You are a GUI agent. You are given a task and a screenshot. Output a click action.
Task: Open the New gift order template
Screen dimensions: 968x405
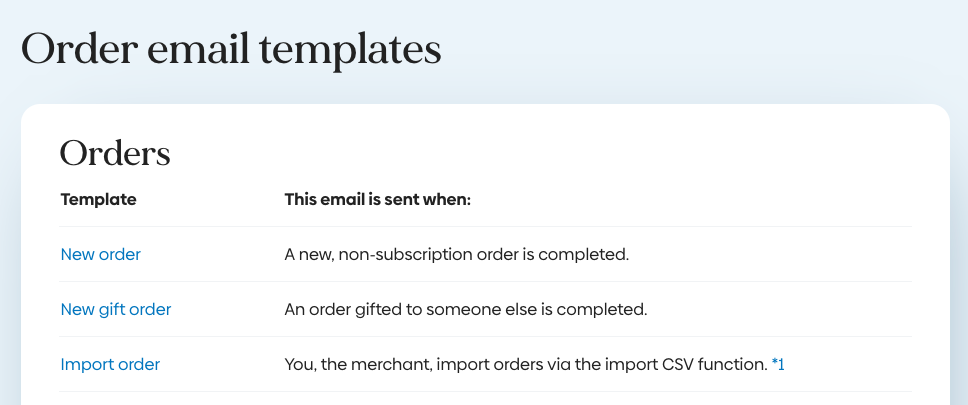[116, 309]
